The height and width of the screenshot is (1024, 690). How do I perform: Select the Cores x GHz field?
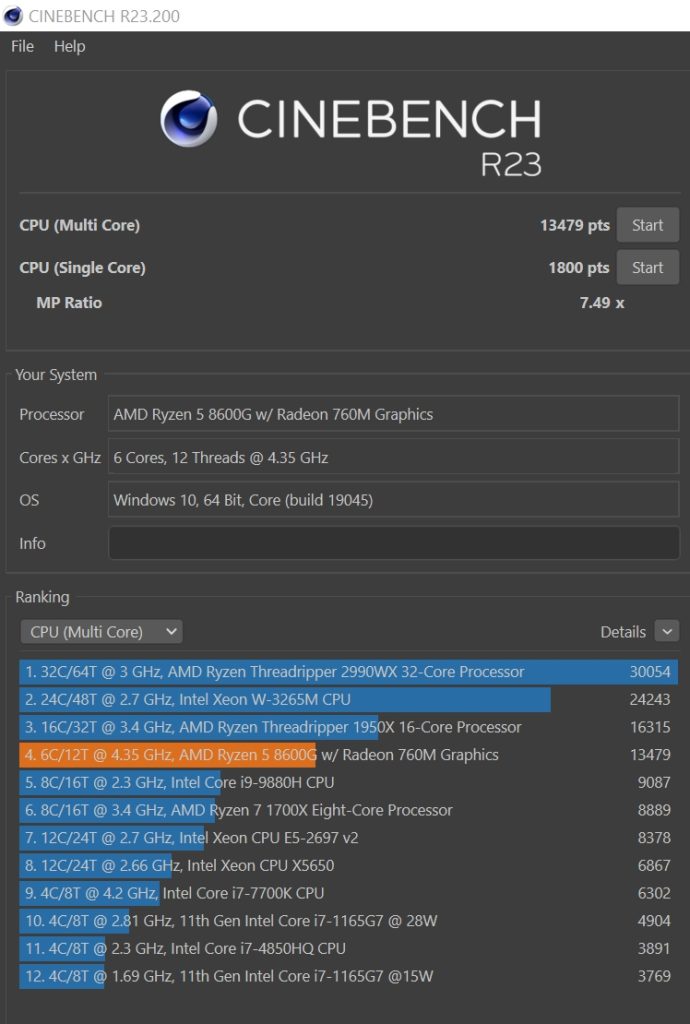394,457
